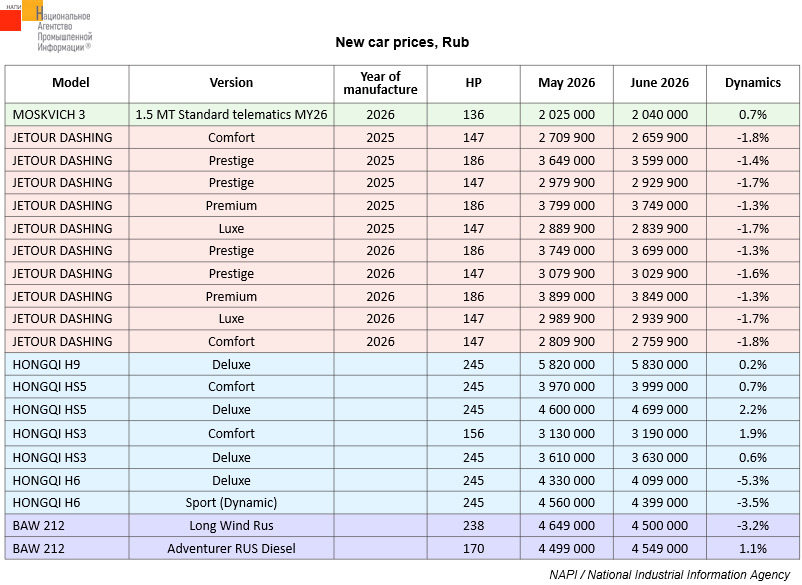Screen dimensions: 802x585
Task: Select the Dynamics column header
Action: pyautogui.click(x=752, y=83)
